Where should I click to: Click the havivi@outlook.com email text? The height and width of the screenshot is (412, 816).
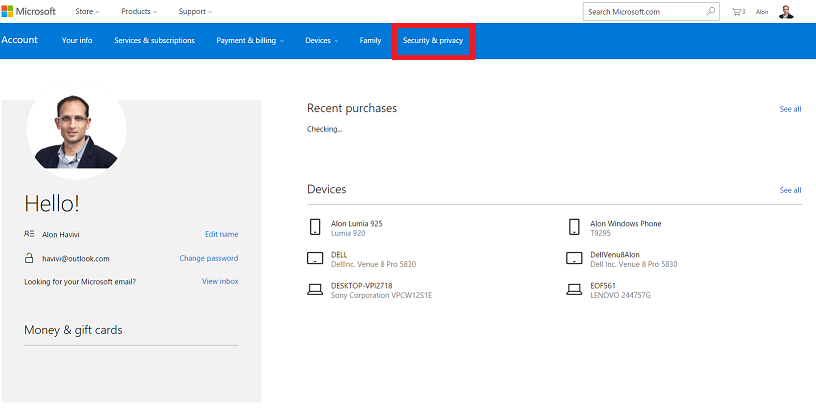tap(76, 259)
